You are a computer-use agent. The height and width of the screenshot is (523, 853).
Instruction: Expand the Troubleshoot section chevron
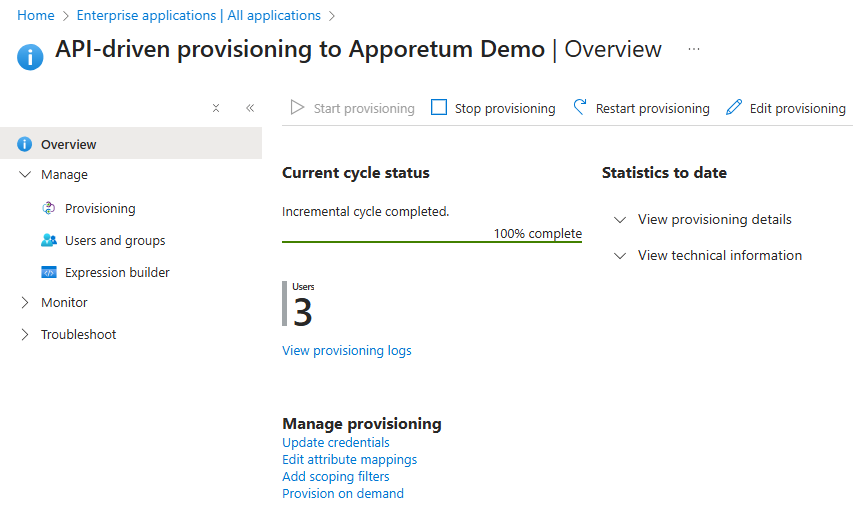(x=25, y=334)
